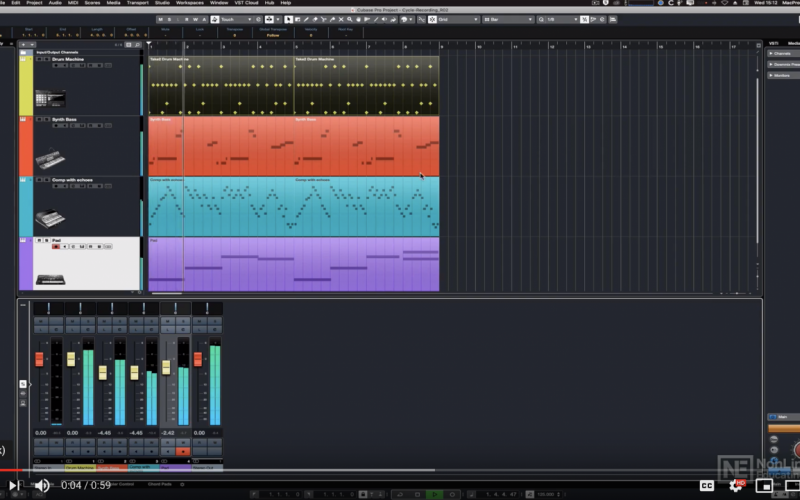Open the VST Cloud menu
Screen dimensions: 800x500
pos(247,3)
